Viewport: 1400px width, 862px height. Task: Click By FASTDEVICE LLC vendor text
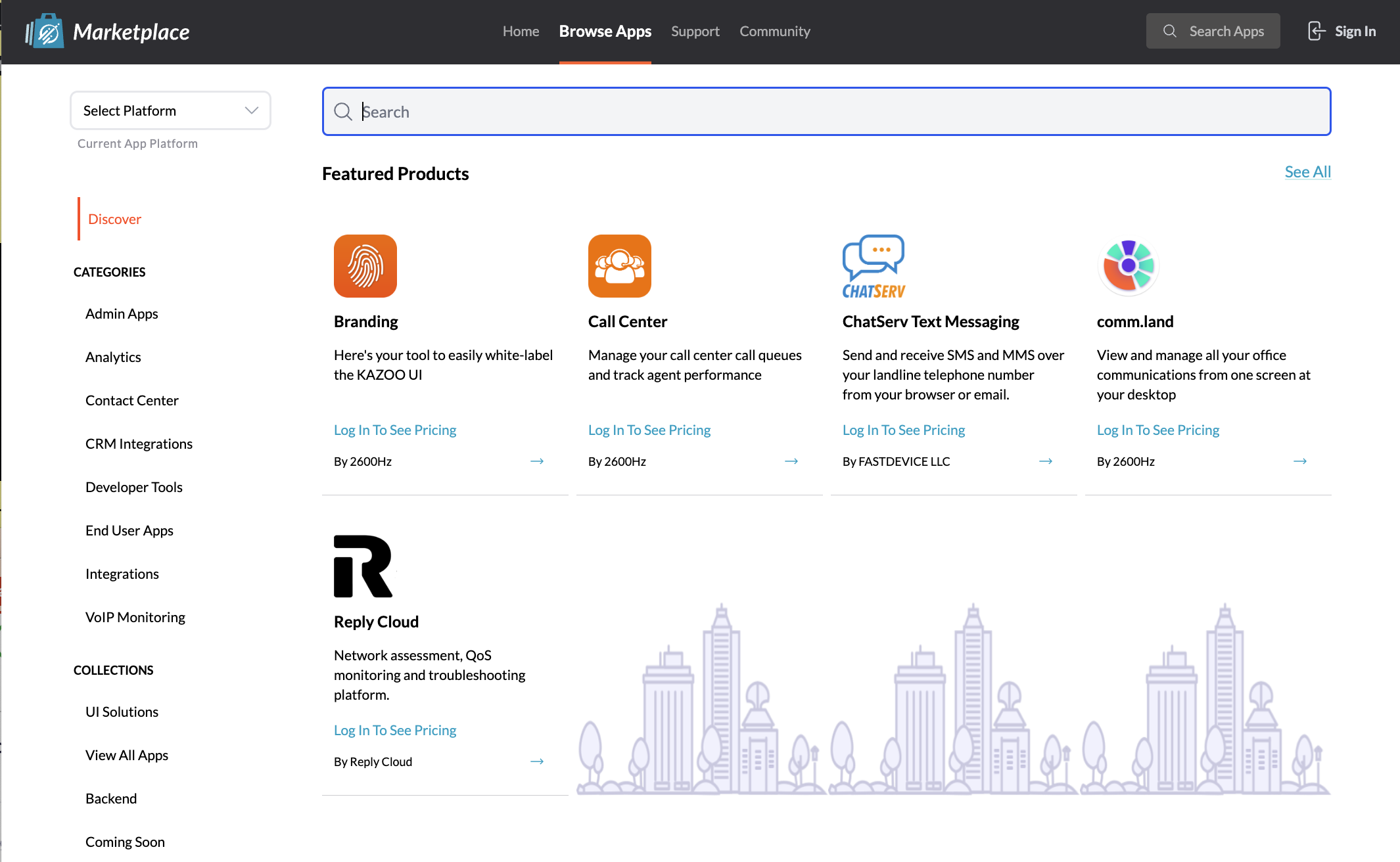(x=897, y=461)
